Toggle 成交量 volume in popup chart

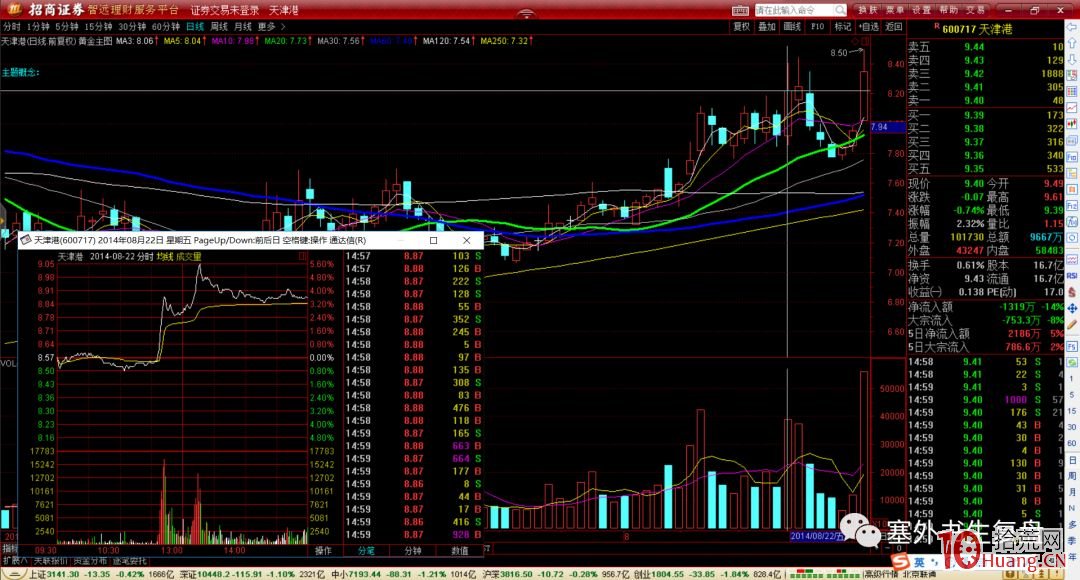188,256
